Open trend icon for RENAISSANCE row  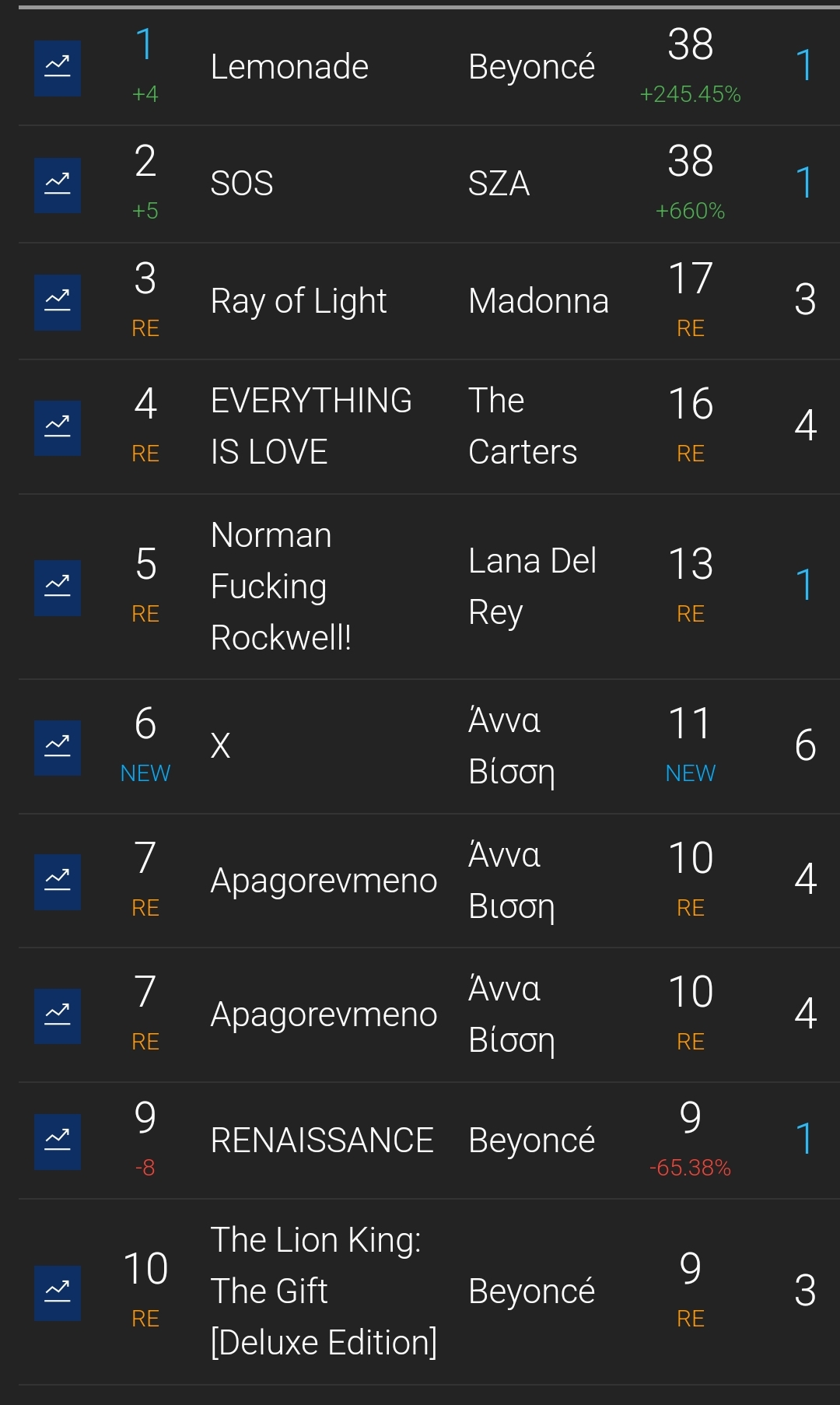pos(58,1142)
